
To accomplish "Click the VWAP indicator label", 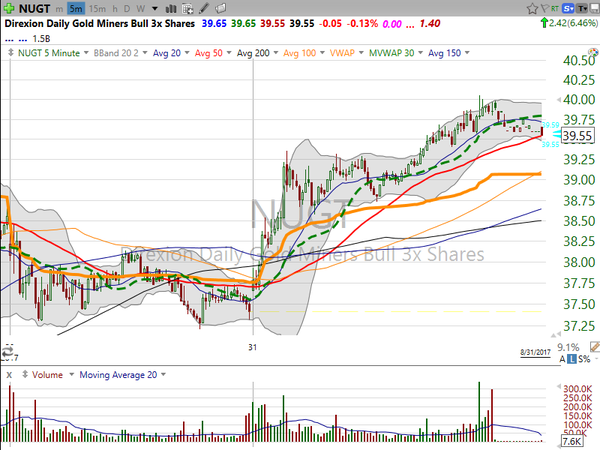I will coord(342,53).
